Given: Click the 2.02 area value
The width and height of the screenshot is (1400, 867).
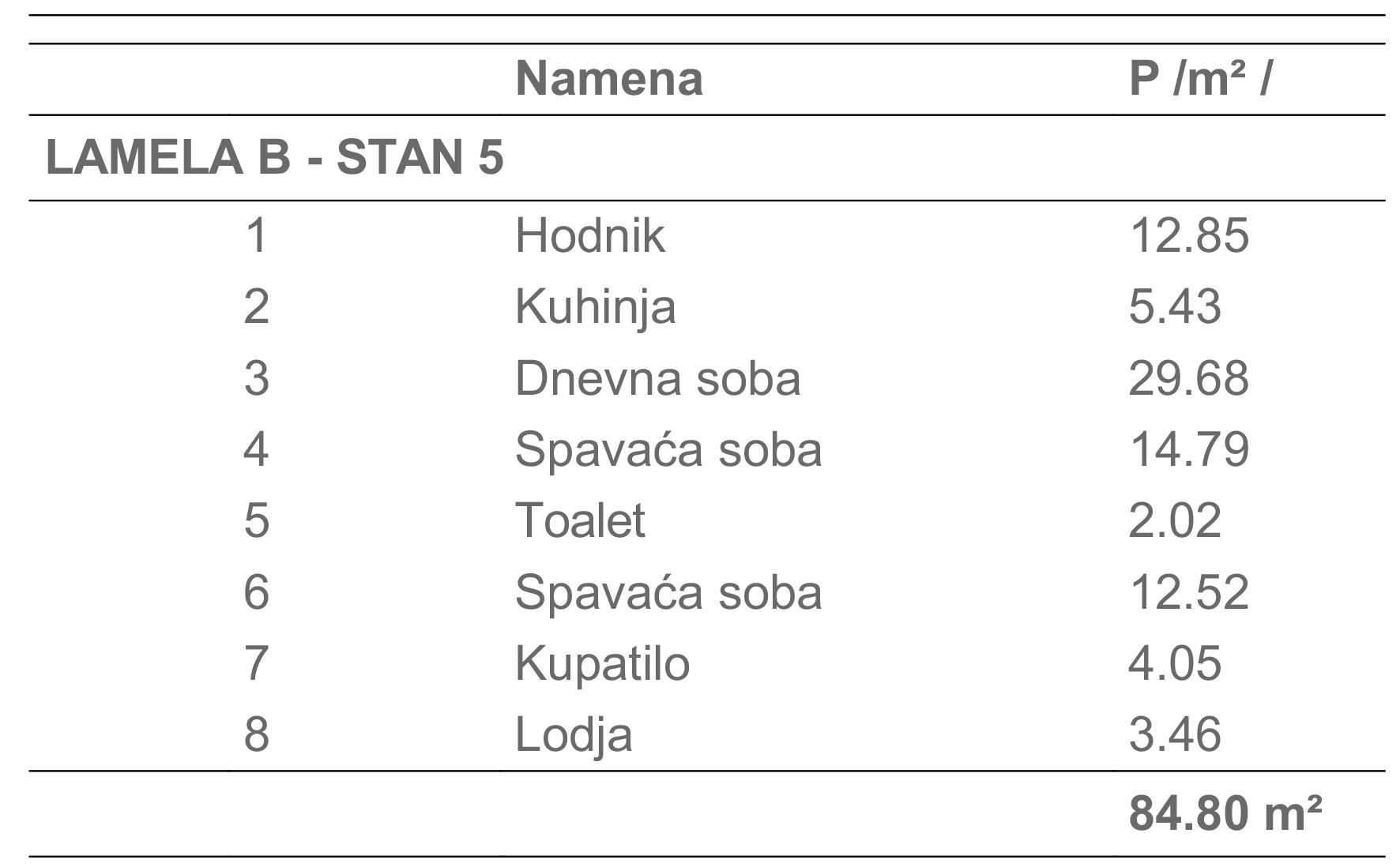Looking at the screenshot, I should coord(1175,520).
